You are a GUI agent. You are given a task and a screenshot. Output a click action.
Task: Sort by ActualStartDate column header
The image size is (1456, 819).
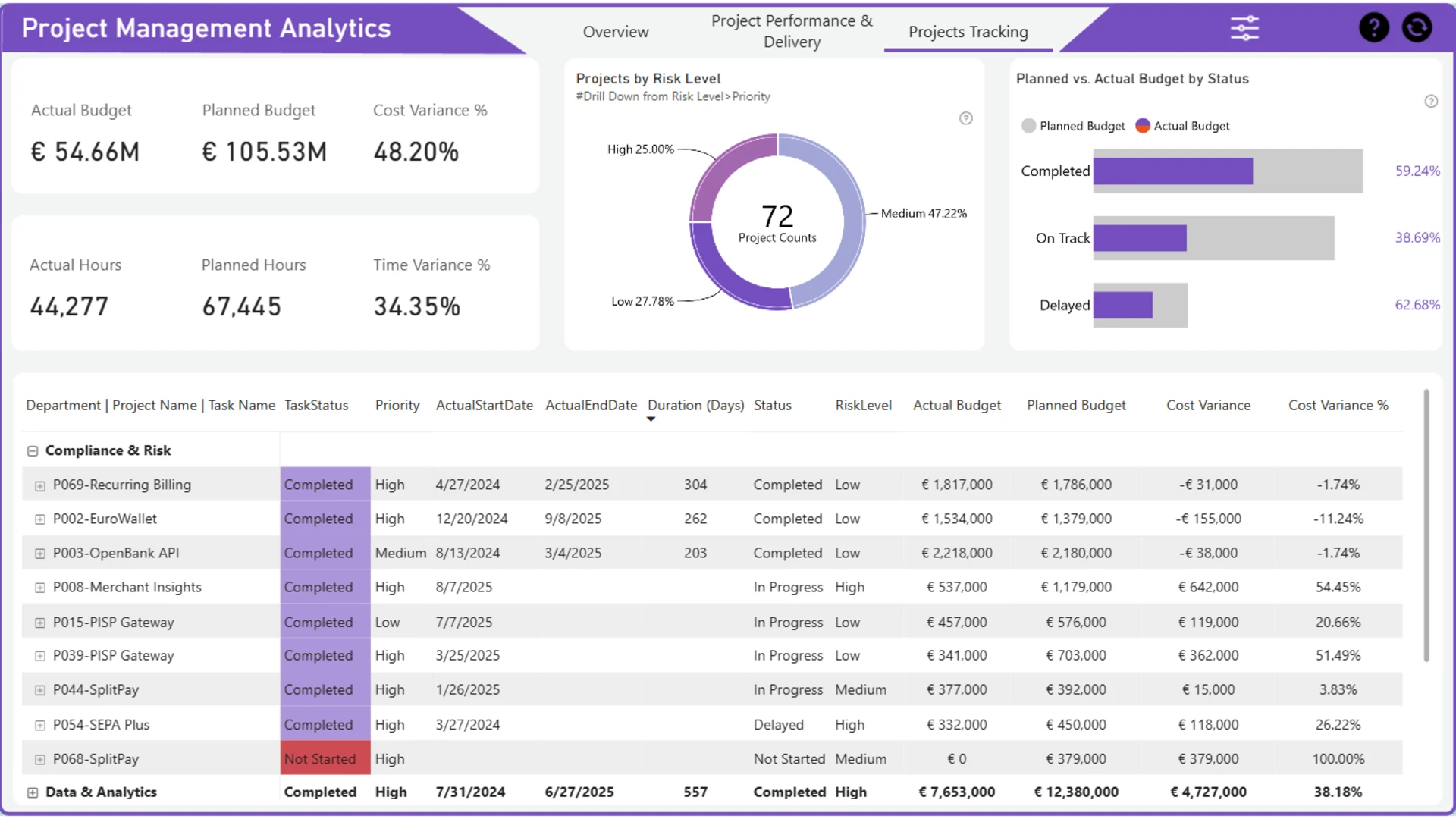pos(484,406)
